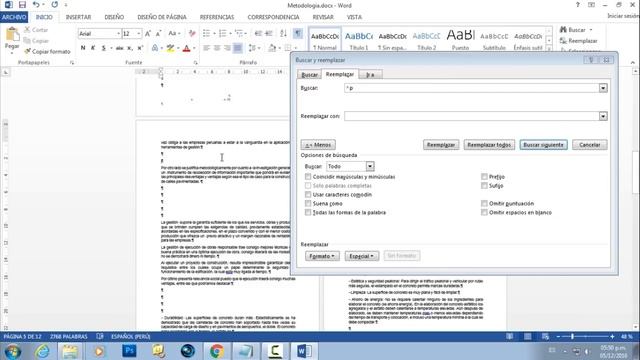Open line spacing options icon
Image resolution: width=640 pixels, height=360 pixels.
click(252, 48)
